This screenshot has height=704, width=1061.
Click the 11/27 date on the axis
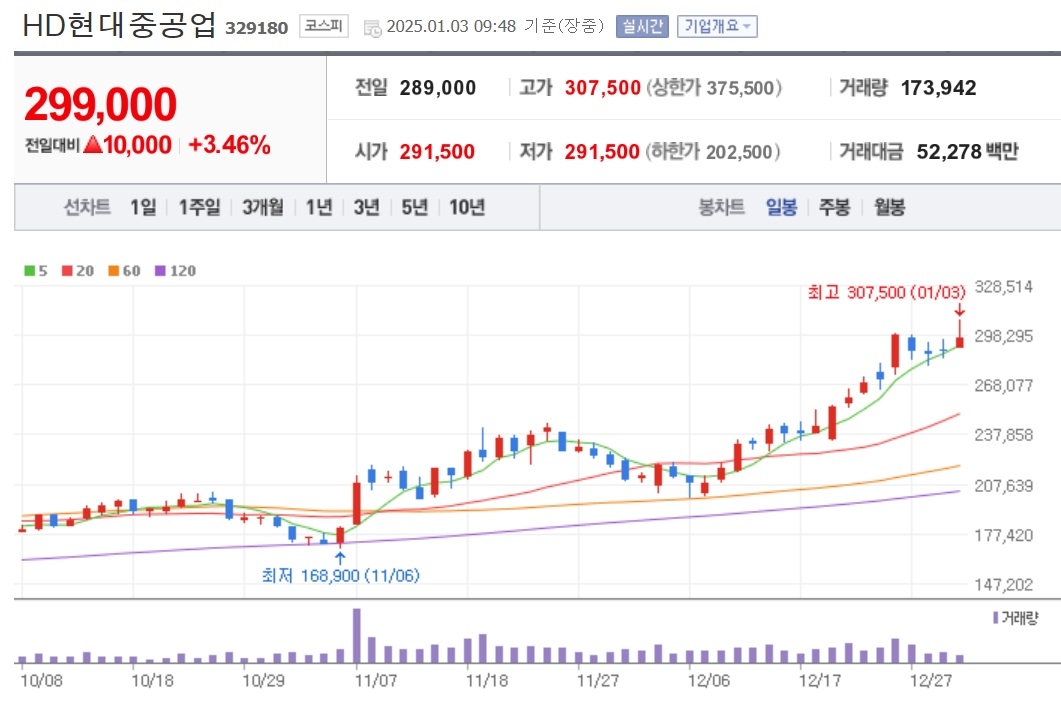click(597, 680)
